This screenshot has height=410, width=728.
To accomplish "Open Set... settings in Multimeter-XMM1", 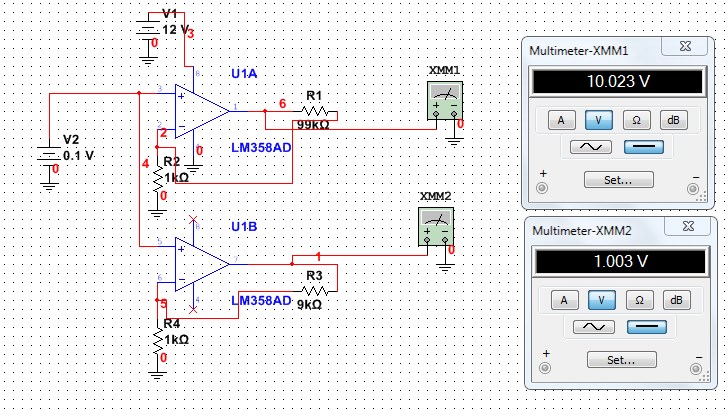I will point(619,180).
